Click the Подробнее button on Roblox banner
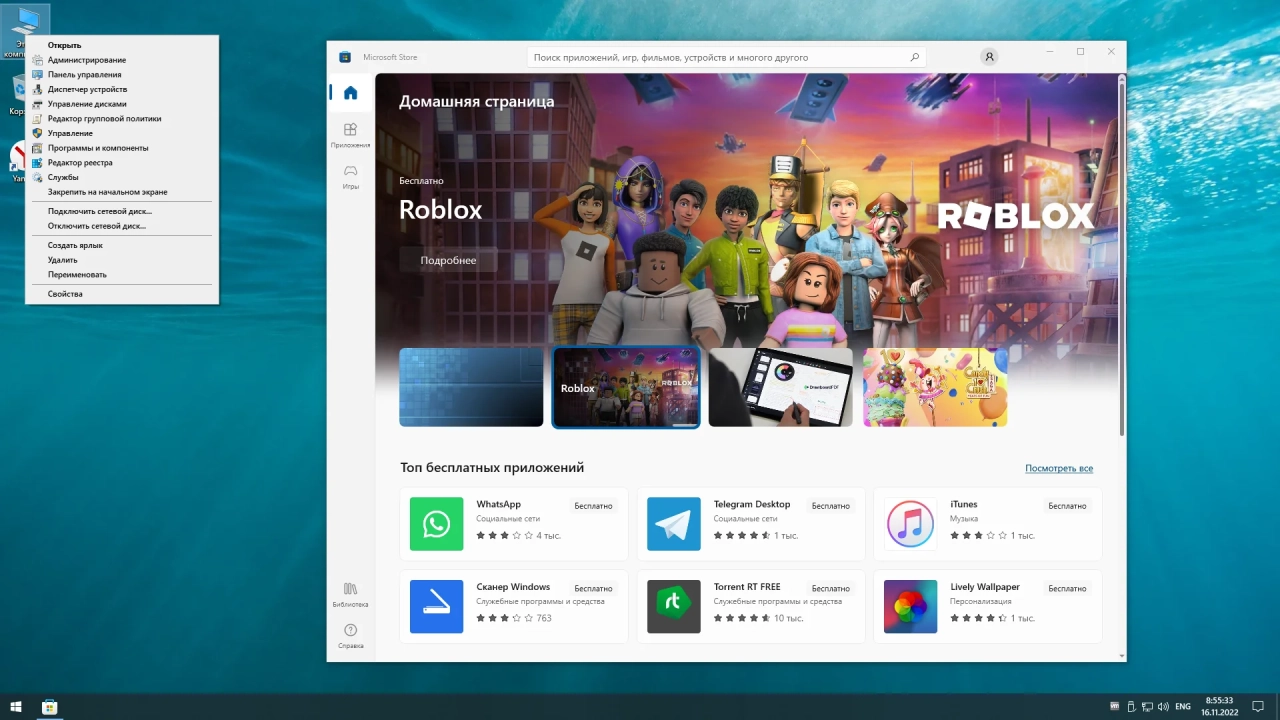Image resolution: width=1280 pixels, height=720 pixels. pos(448,260)
